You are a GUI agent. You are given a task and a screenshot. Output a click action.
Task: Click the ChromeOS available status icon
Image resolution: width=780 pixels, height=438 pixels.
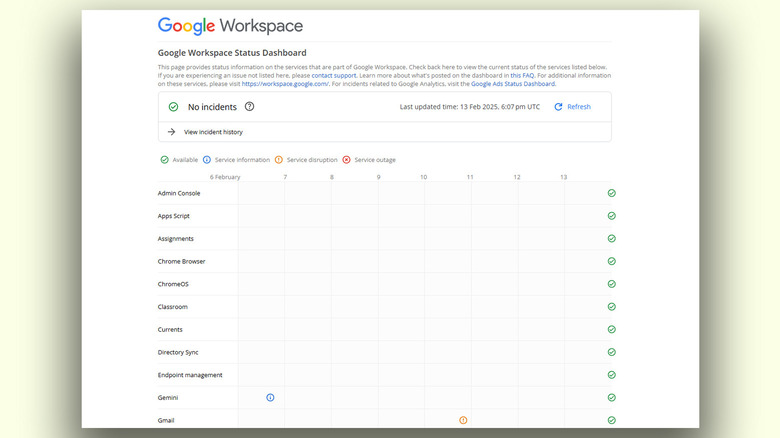[x=612, y=284]
